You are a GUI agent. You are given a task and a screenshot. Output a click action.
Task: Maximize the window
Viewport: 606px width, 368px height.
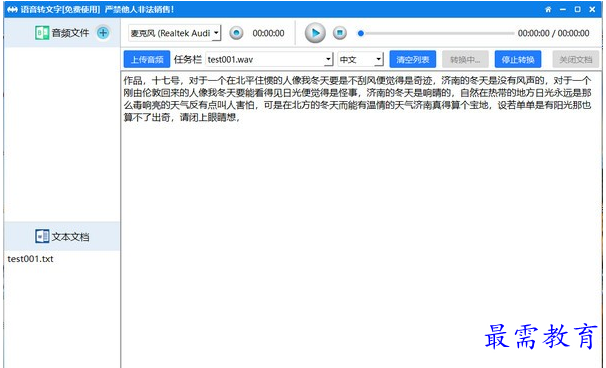(577, 9)
